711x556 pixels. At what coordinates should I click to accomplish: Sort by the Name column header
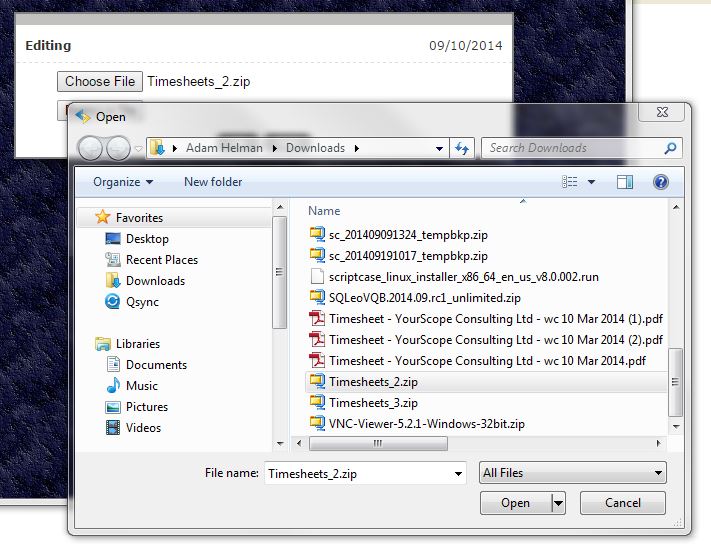[x=324, y=211]
